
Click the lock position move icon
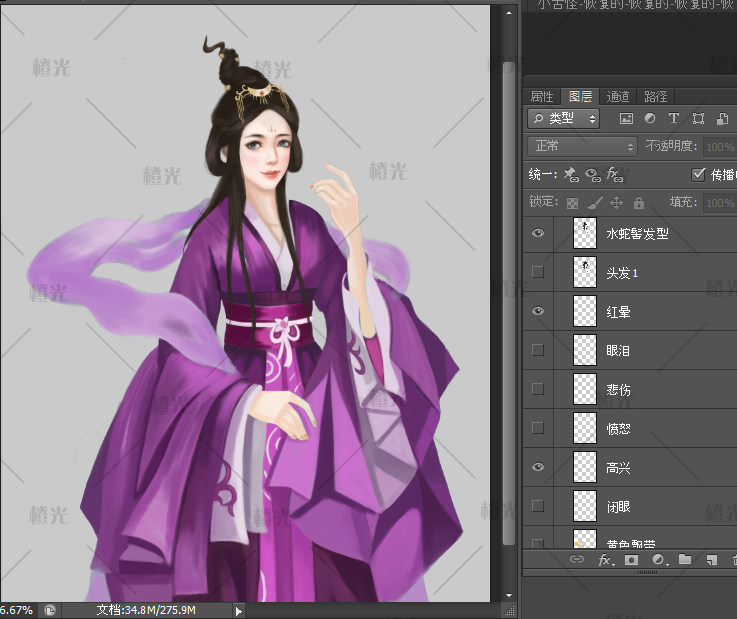[x=617, y=203]
